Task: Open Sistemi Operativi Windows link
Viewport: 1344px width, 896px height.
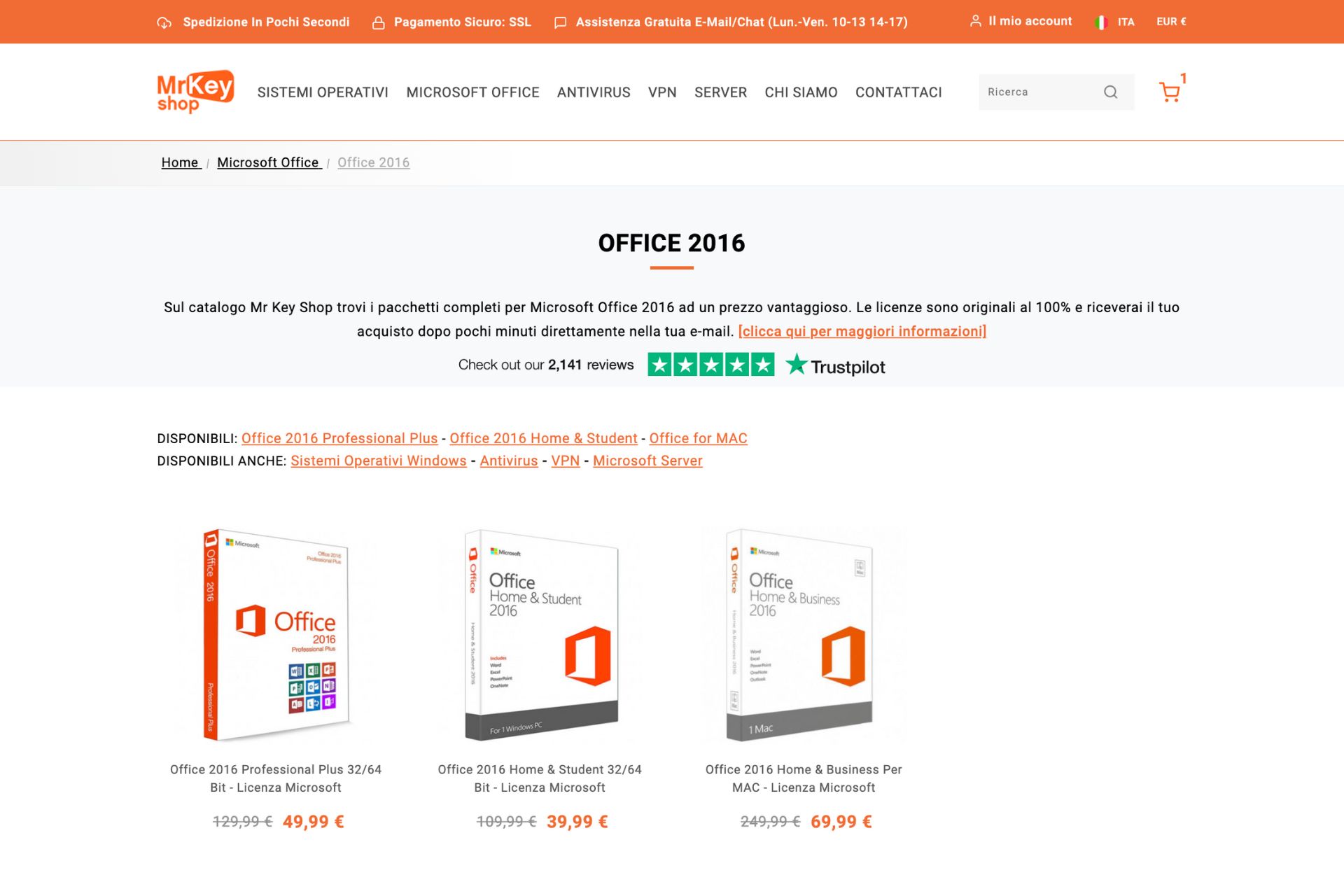Action: 378,461
